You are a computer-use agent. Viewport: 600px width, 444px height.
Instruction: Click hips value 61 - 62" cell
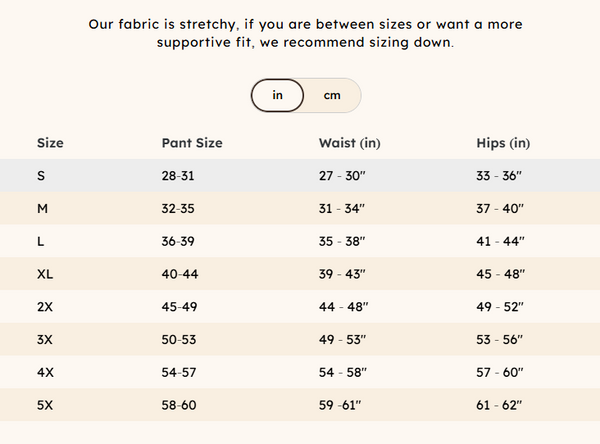point(500,405)
